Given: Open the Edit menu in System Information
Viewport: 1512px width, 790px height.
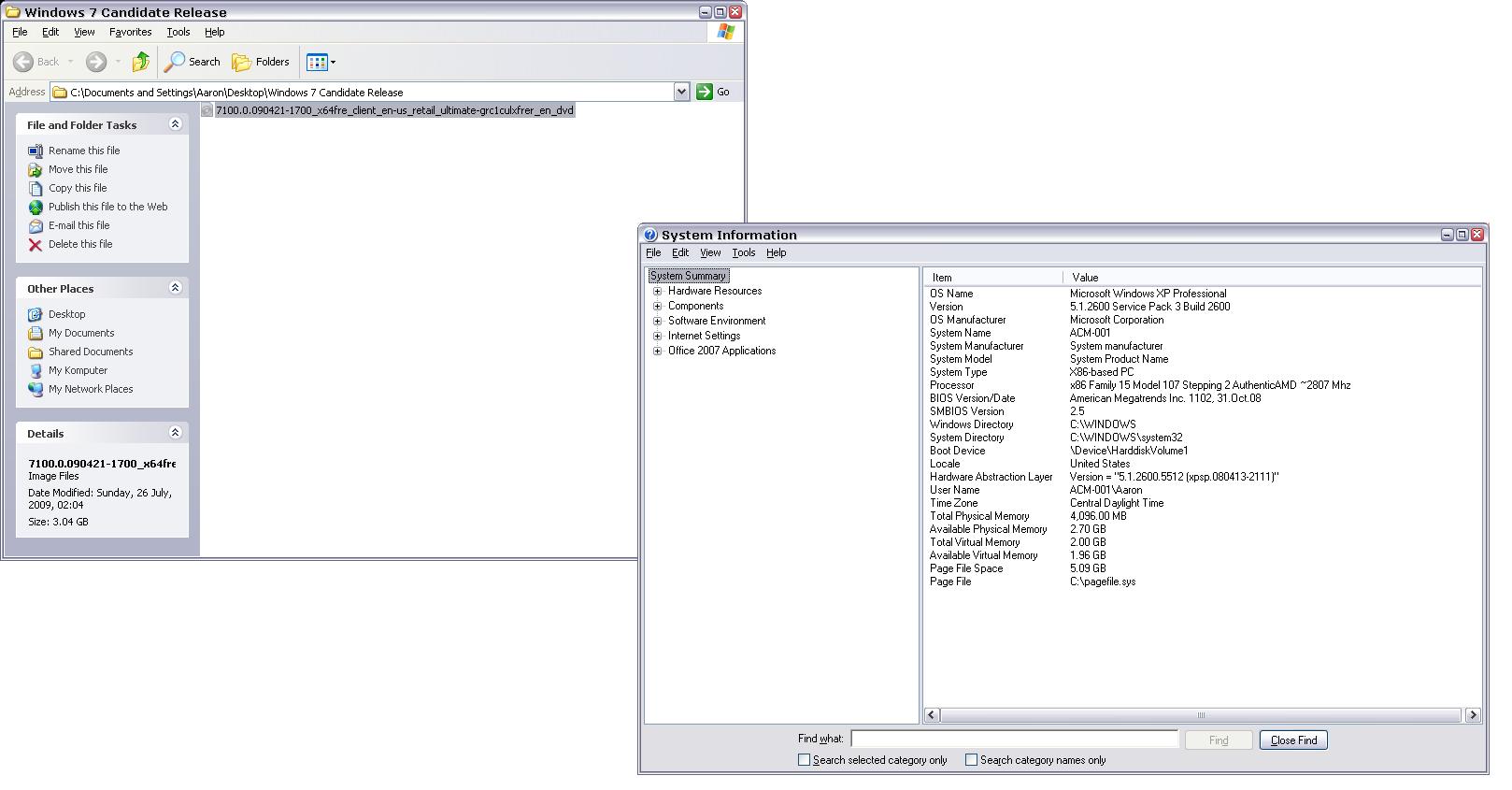Looking at the screenshot, I should [x=680, y=252].
